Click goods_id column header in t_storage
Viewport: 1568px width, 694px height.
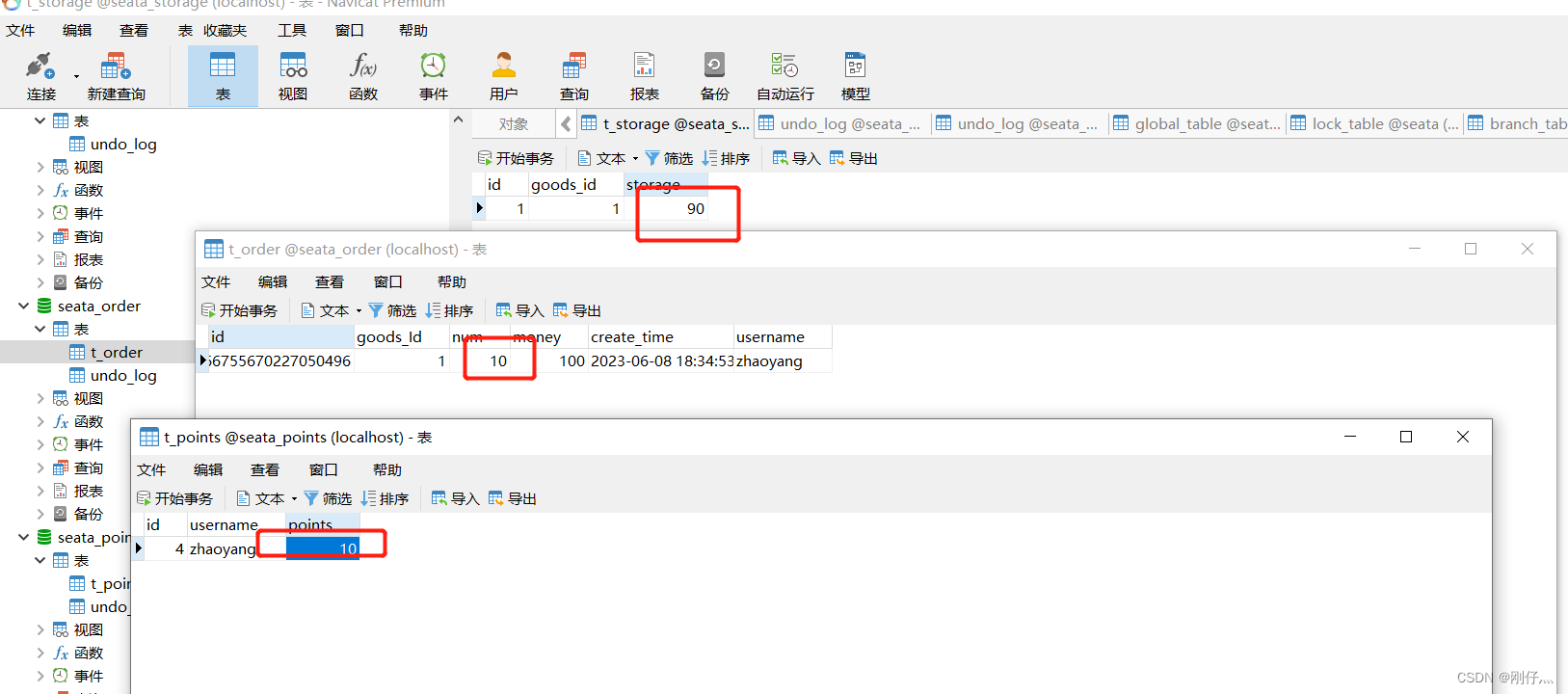click(575, 184)
